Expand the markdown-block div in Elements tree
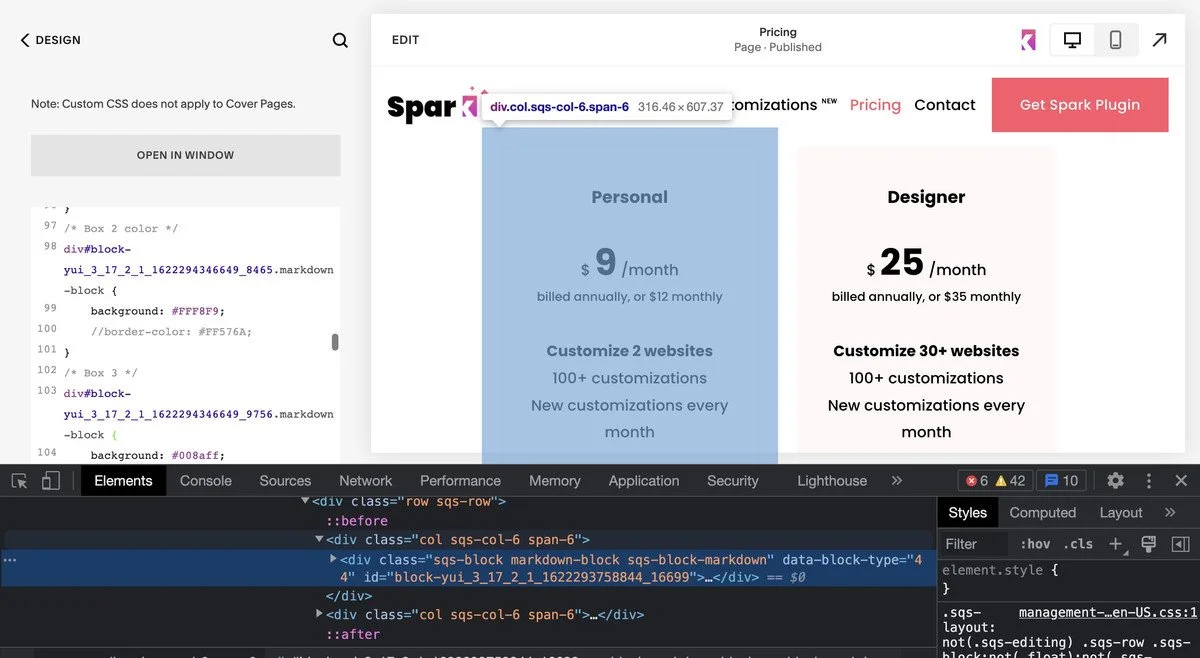 [x=332, y=559]
